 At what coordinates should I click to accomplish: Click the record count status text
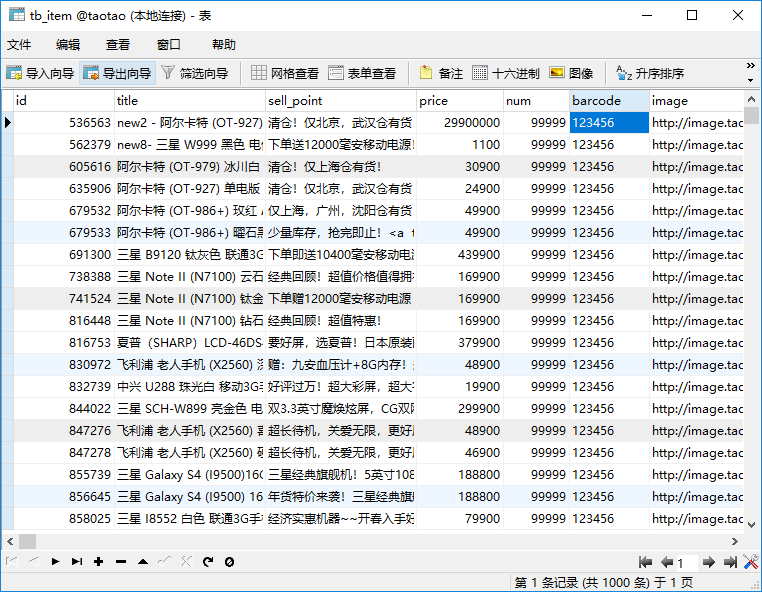(x=604, y=582)
